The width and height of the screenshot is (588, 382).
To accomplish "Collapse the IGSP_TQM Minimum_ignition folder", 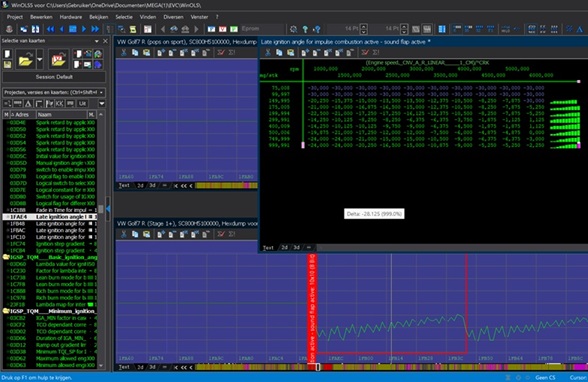I will coord(6,311).
